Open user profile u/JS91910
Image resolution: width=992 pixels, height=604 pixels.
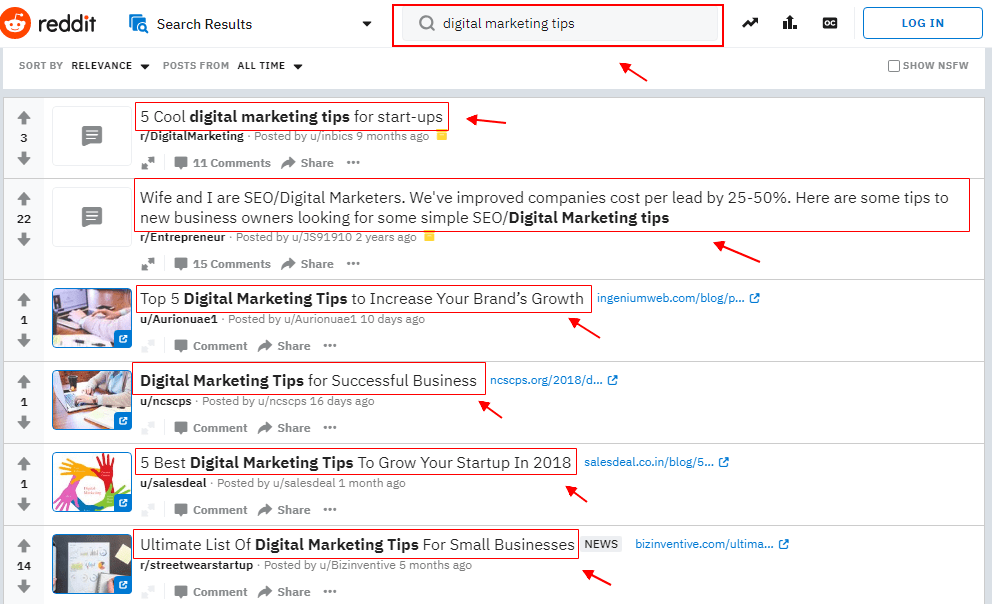(x=321, y=237)
